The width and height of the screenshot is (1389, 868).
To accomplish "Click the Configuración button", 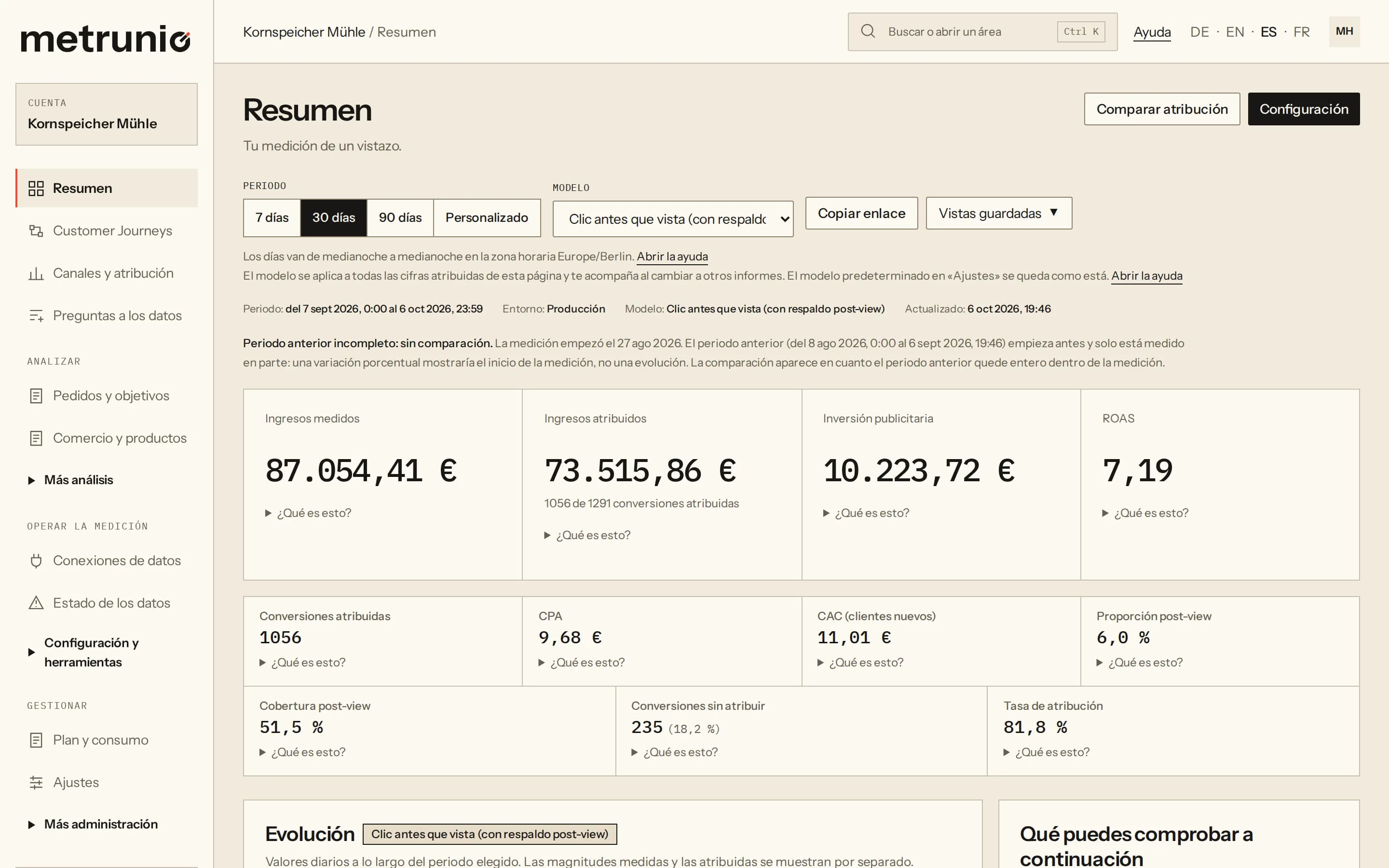I will tap(1304, 109).
